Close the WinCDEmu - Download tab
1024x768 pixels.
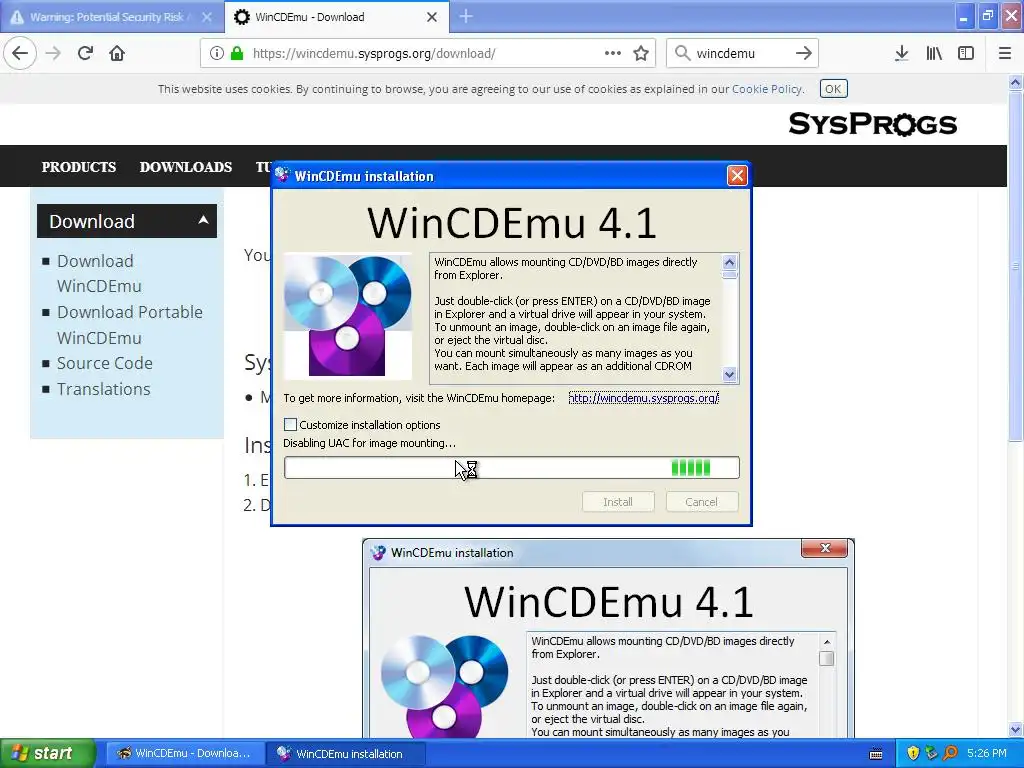[x=432, y=17]
